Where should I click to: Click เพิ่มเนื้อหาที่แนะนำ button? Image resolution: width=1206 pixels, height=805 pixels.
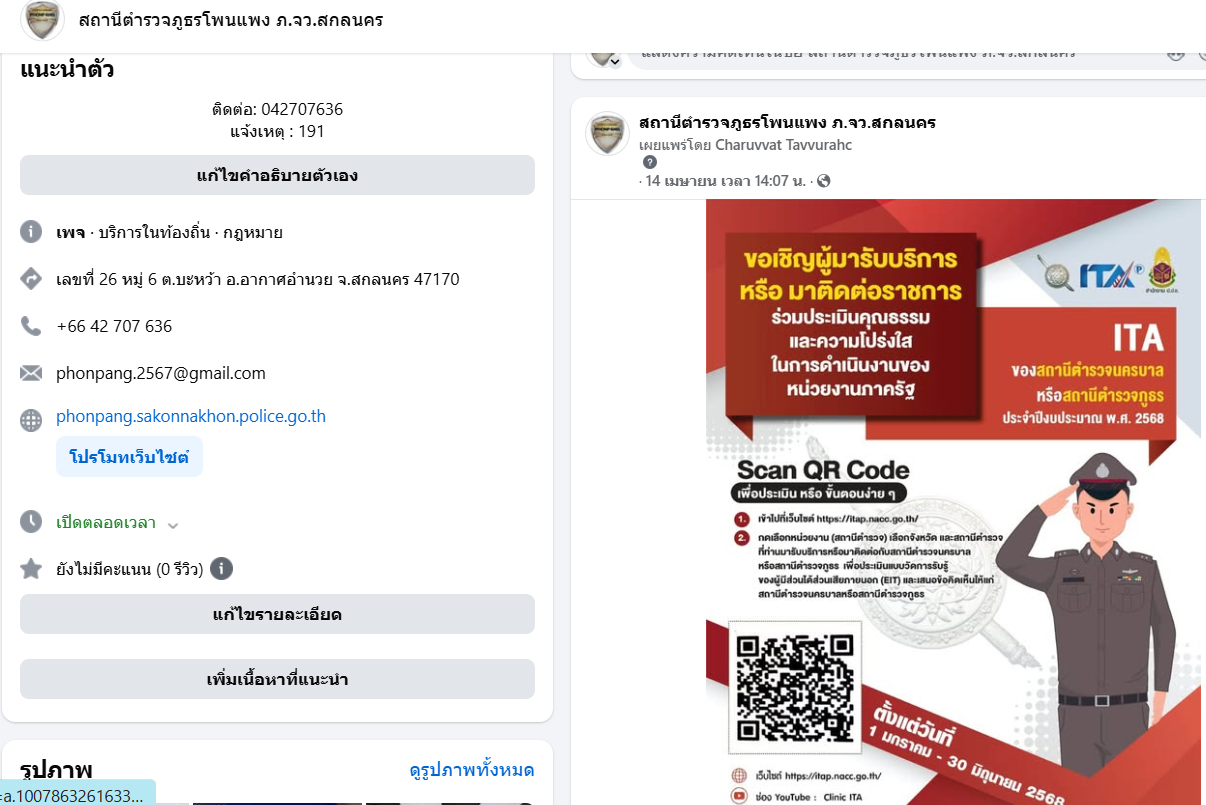[x=277, y=679]
